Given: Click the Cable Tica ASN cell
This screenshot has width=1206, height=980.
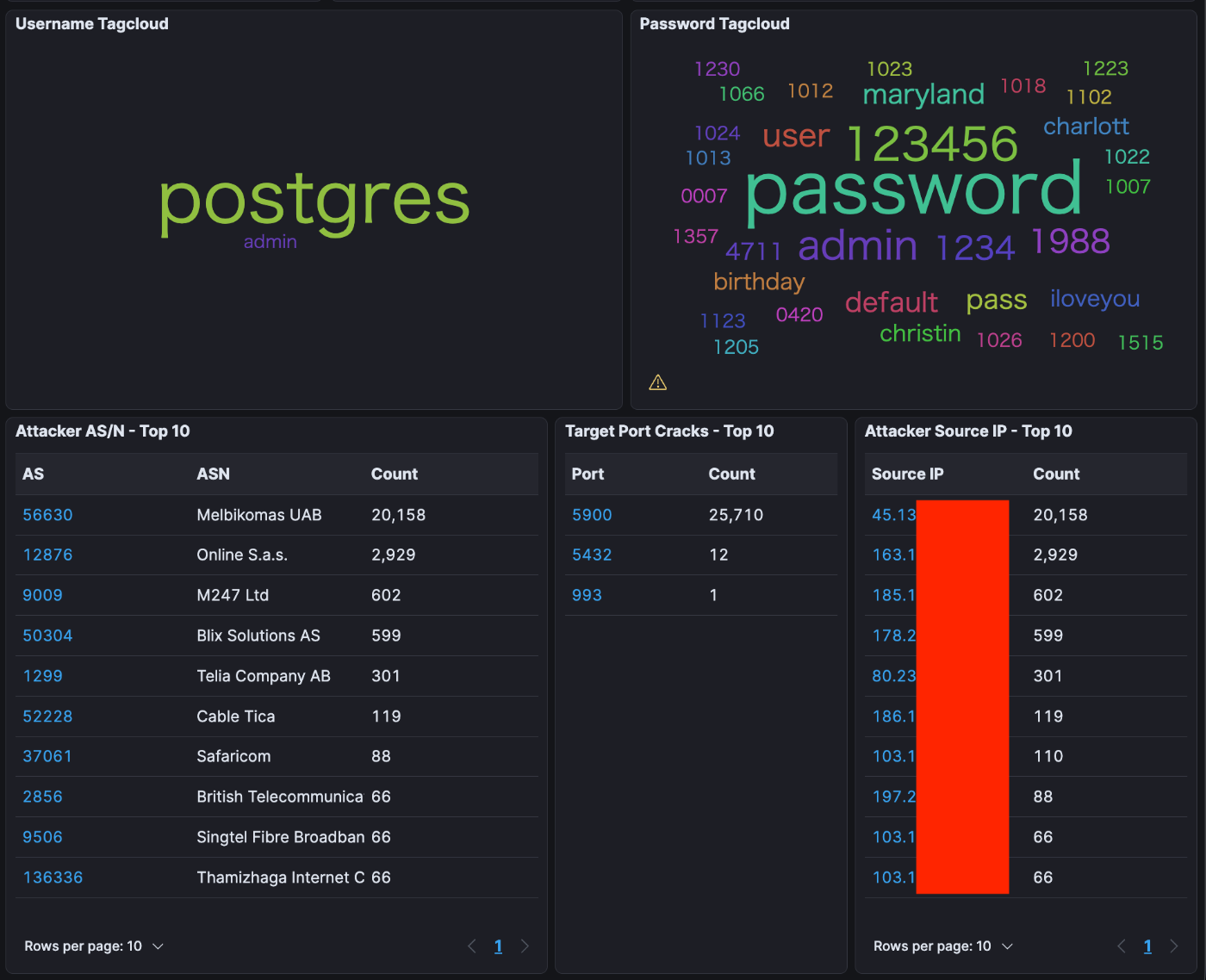Looking at the screenshot, I should 236,716.
